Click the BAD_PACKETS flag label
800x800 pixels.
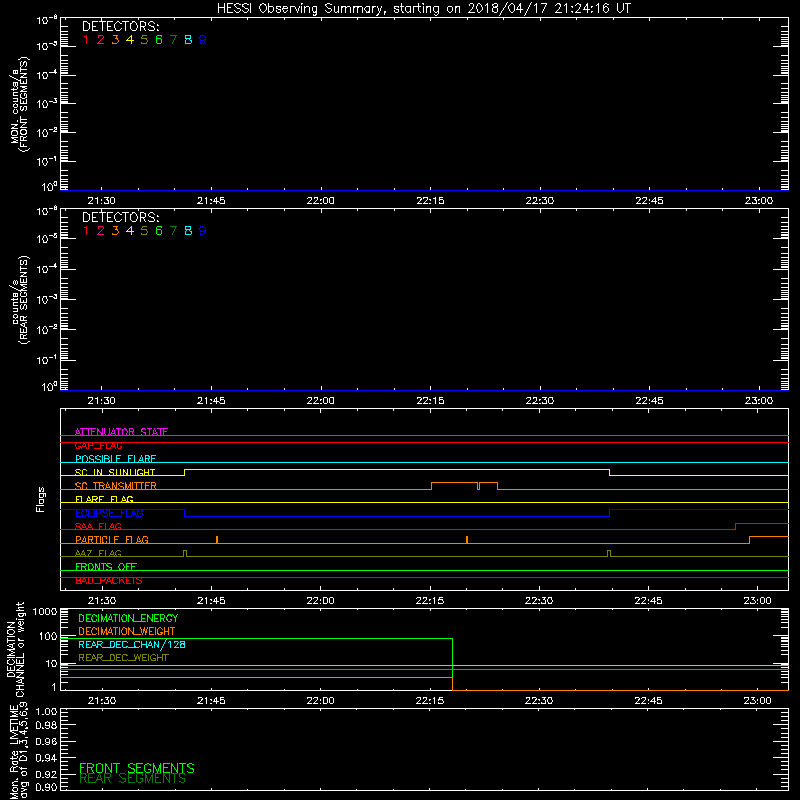point(109,581)
